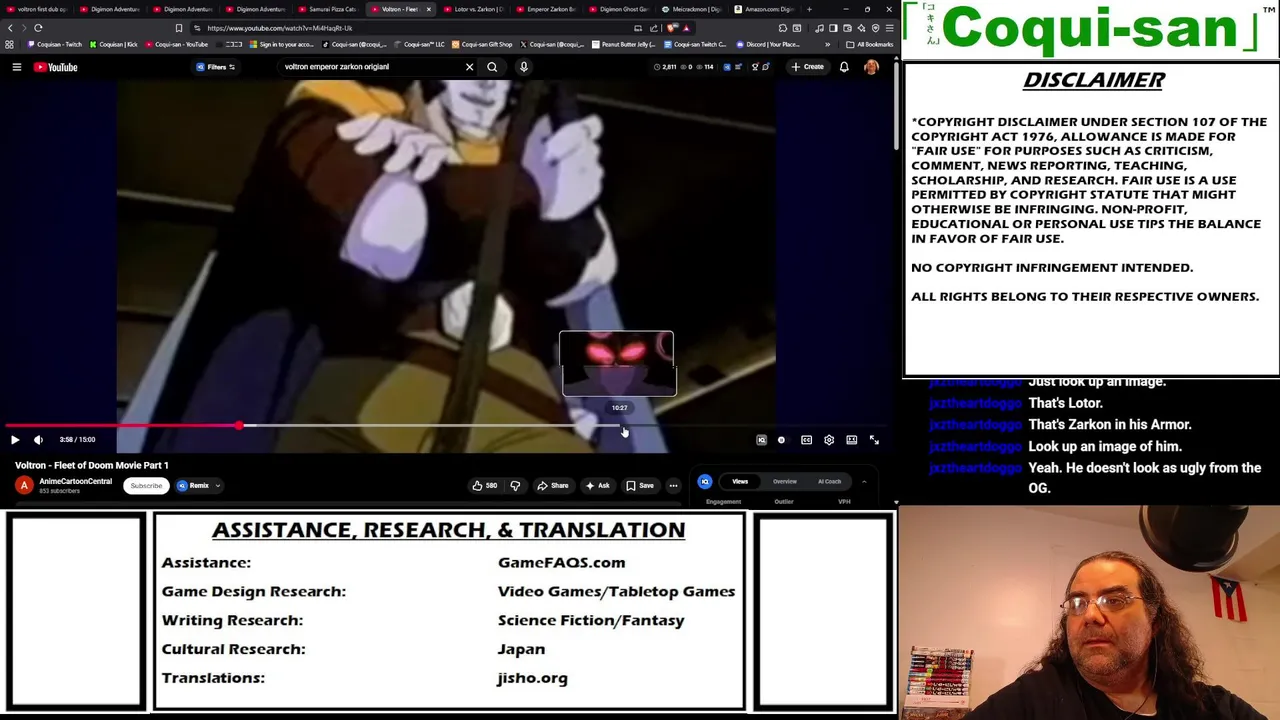
Task: Subscribe to AnimeCartoonCentral
Action: click(146, 486)
